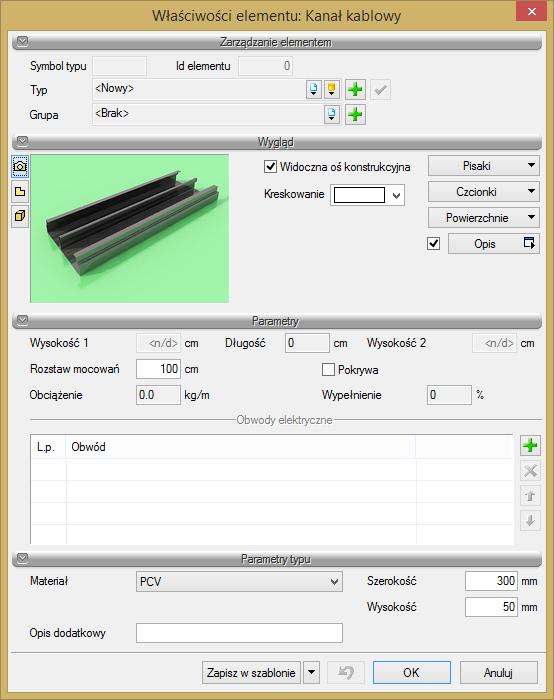Click the Zapisz w szablonie button

[251, 672]
